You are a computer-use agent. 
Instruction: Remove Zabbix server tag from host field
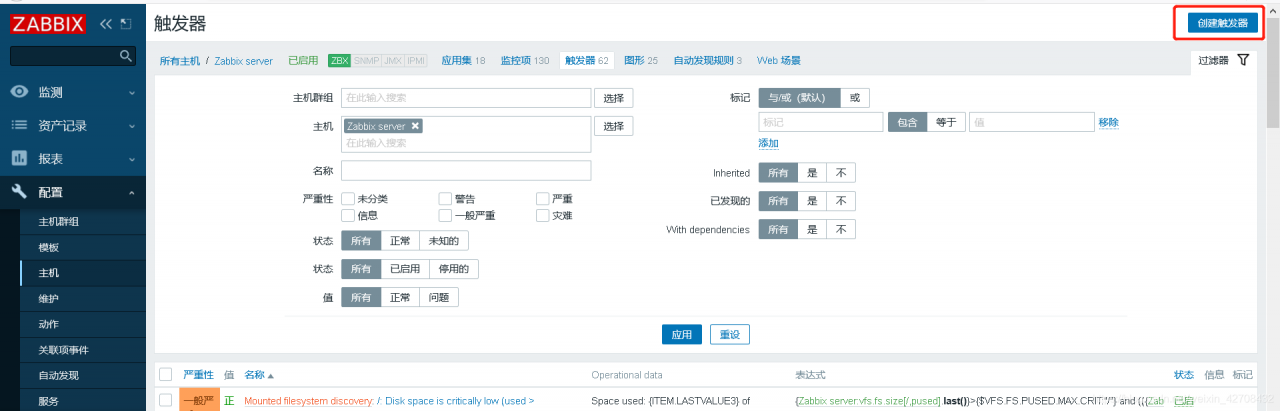415,126
